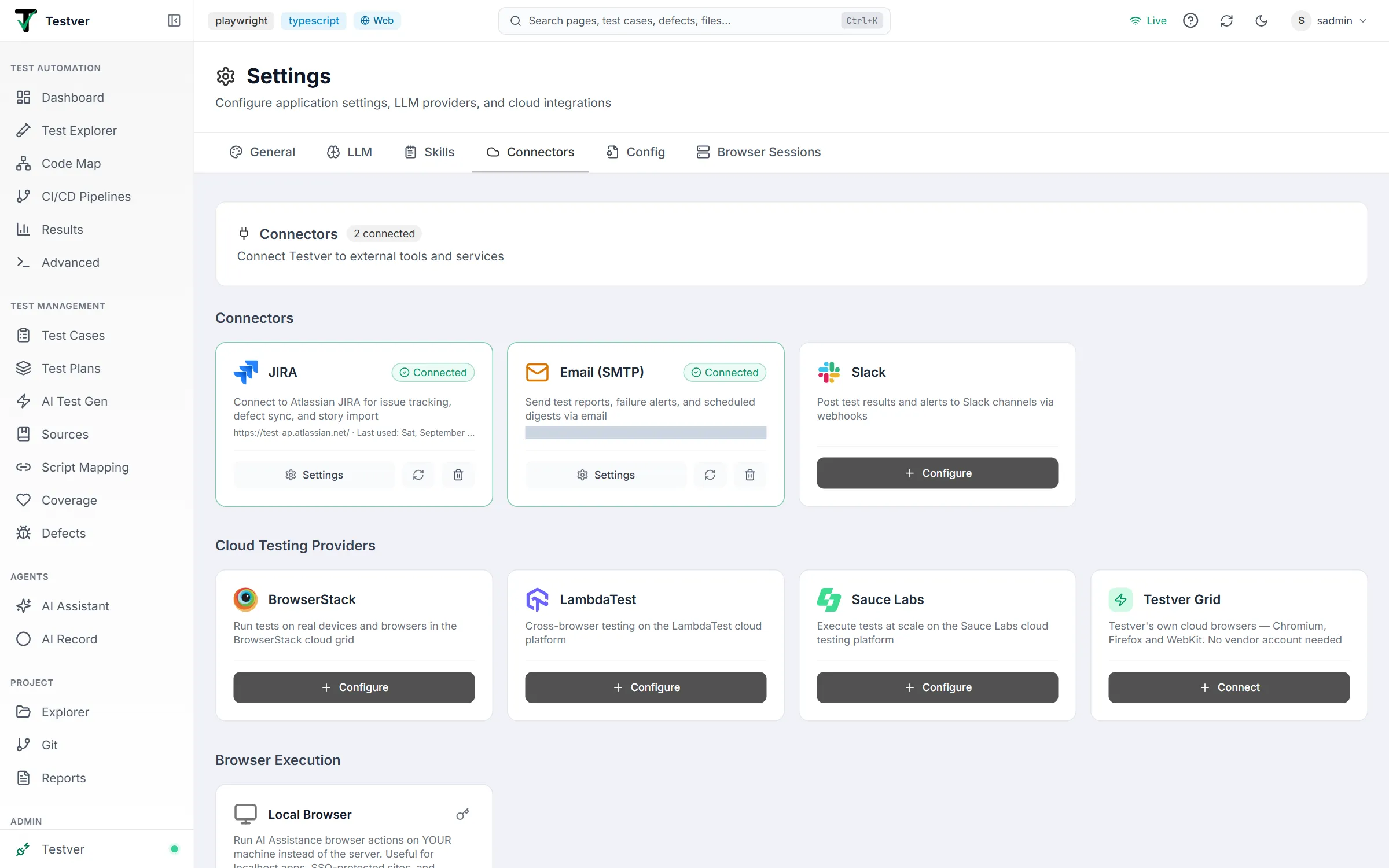Open AI Test Gen
Image resolution: width=1389 pixels, height=868 pixels.
[97, 401]
